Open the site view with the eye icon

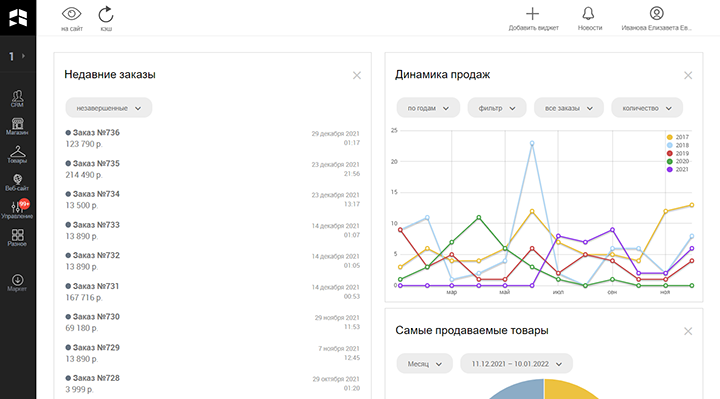(72, 19)
